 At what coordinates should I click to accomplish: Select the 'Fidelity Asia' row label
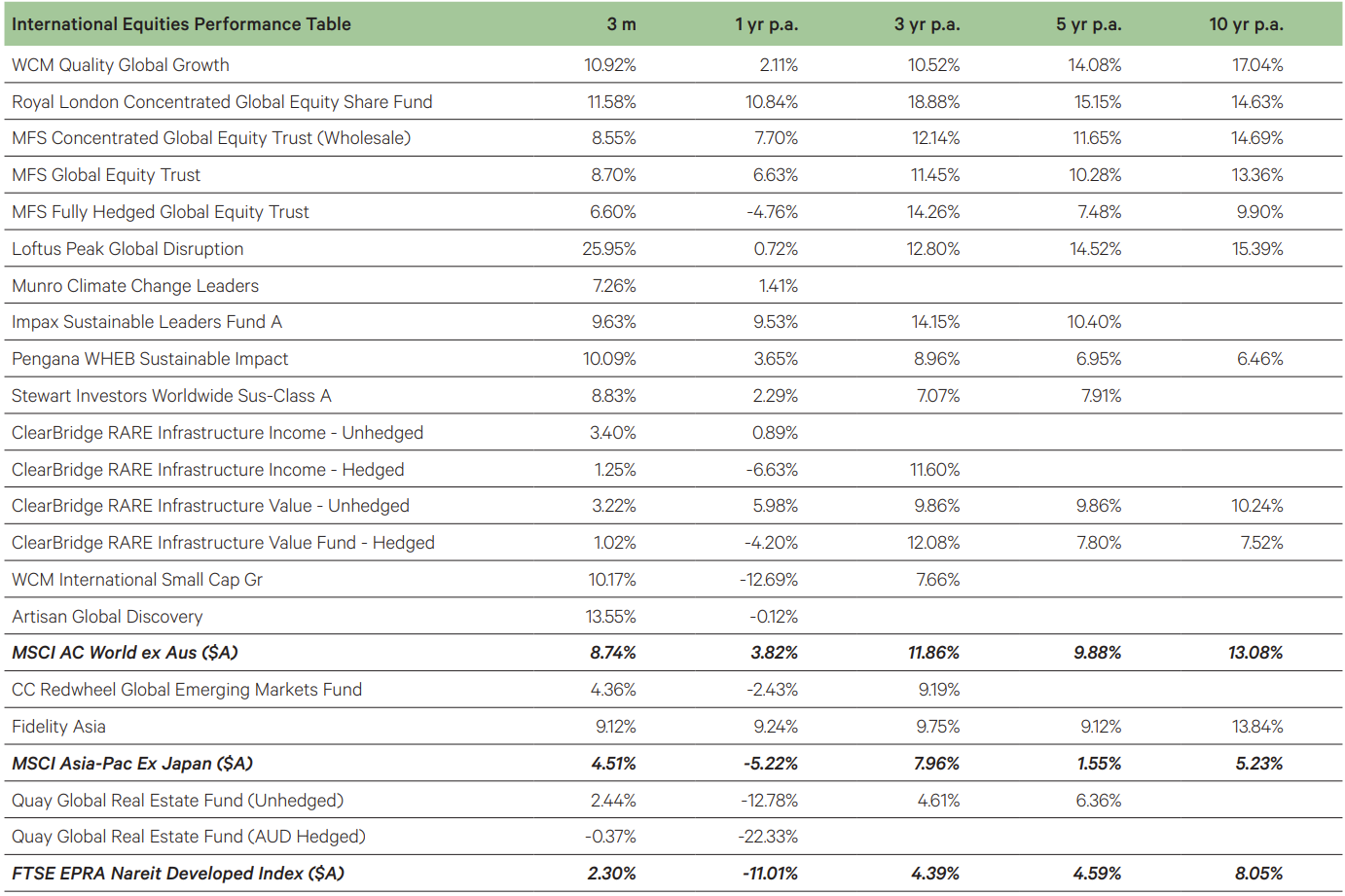[x=58, y=727]
